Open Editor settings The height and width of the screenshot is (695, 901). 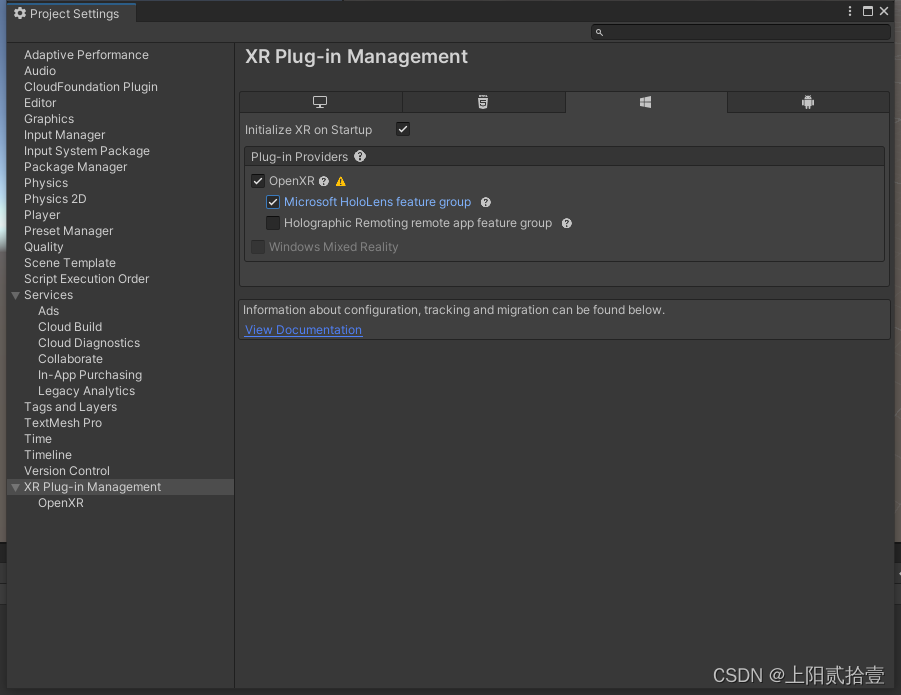tap(40, 103)
